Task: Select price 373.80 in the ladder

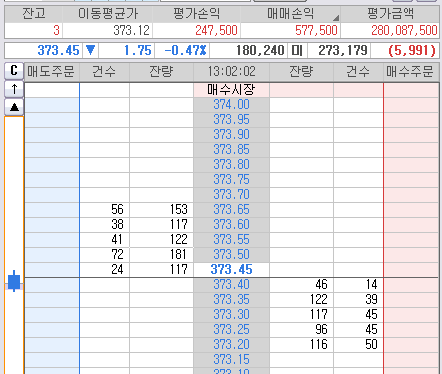Action: click(231, 165)
